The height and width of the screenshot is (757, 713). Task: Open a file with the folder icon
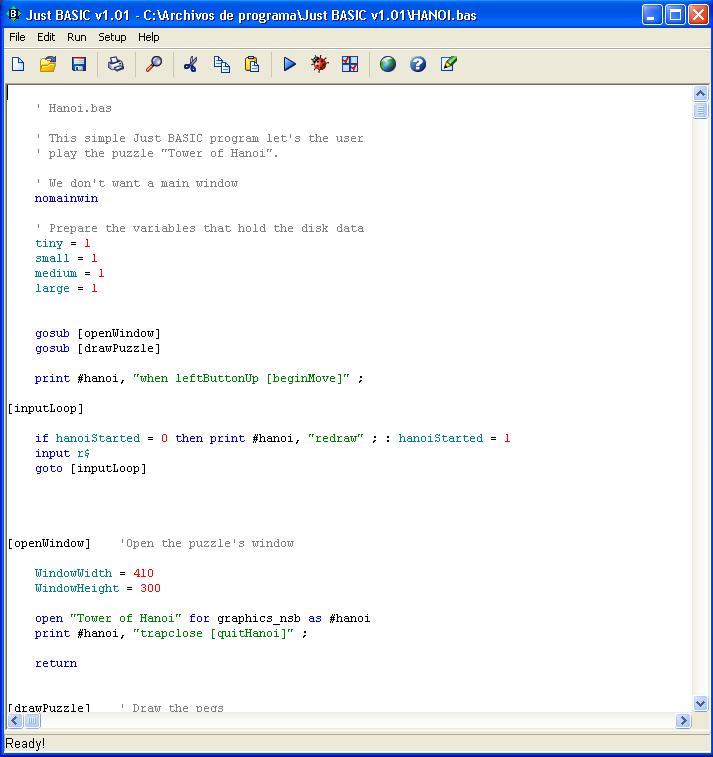(48, 64)
